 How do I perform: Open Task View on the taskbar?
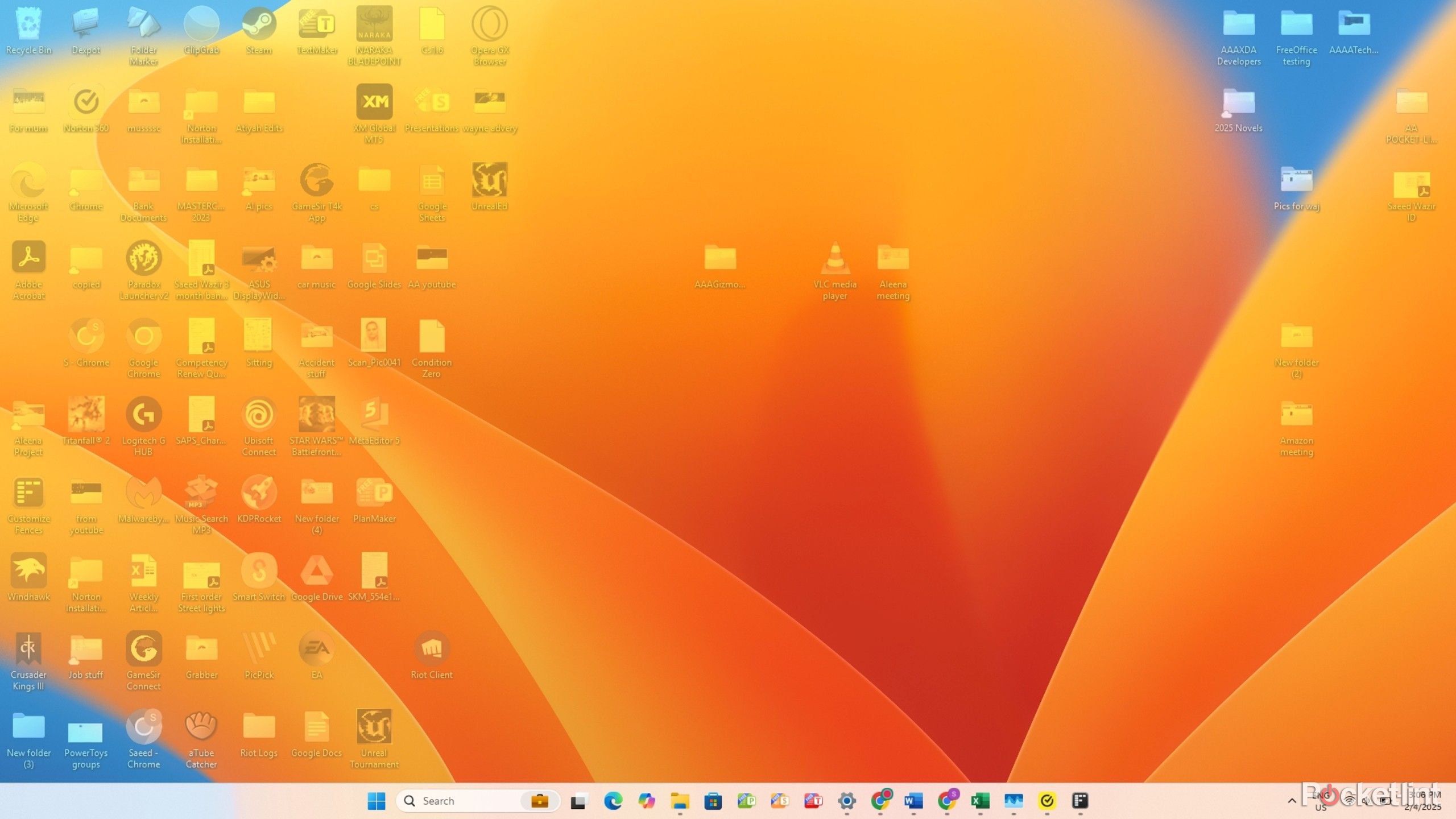point(579,801)
